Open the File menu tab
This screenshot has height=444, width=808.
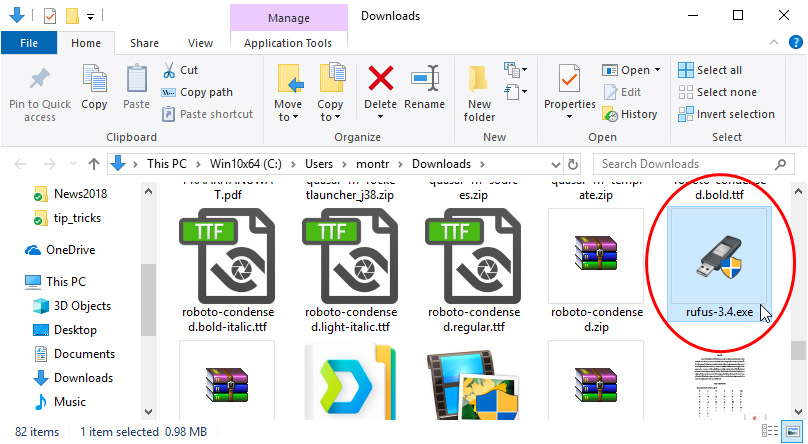click(29, 43)
